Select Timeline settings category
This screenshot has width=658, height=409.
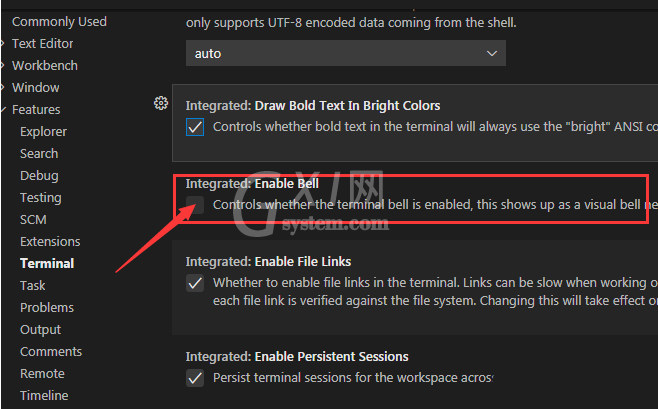[x=44, y=395]
